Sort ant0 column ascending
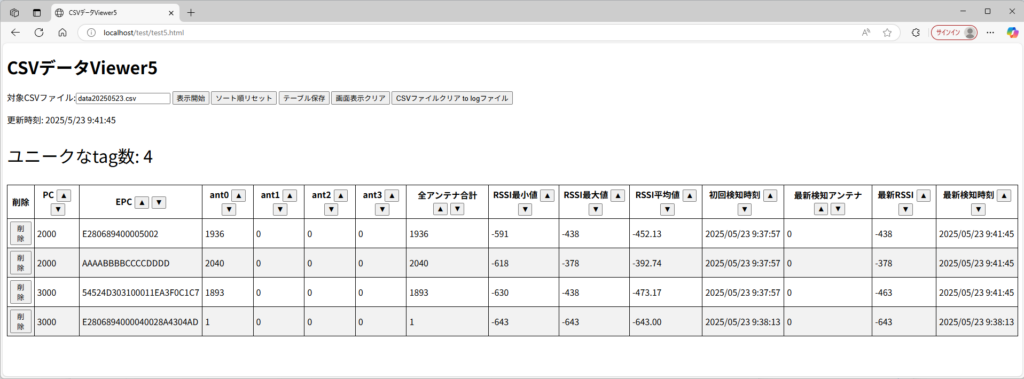Viewport: 1024px width, 379px height. pyautogui.click(x=238, y=195)
